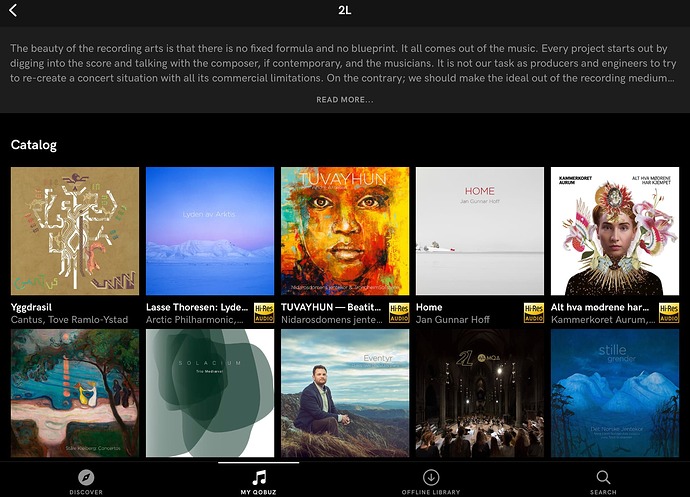This screenshot has width=690, height=497.
Task: Open 2L MQA cathedral album cover
Action: point(480,393)
